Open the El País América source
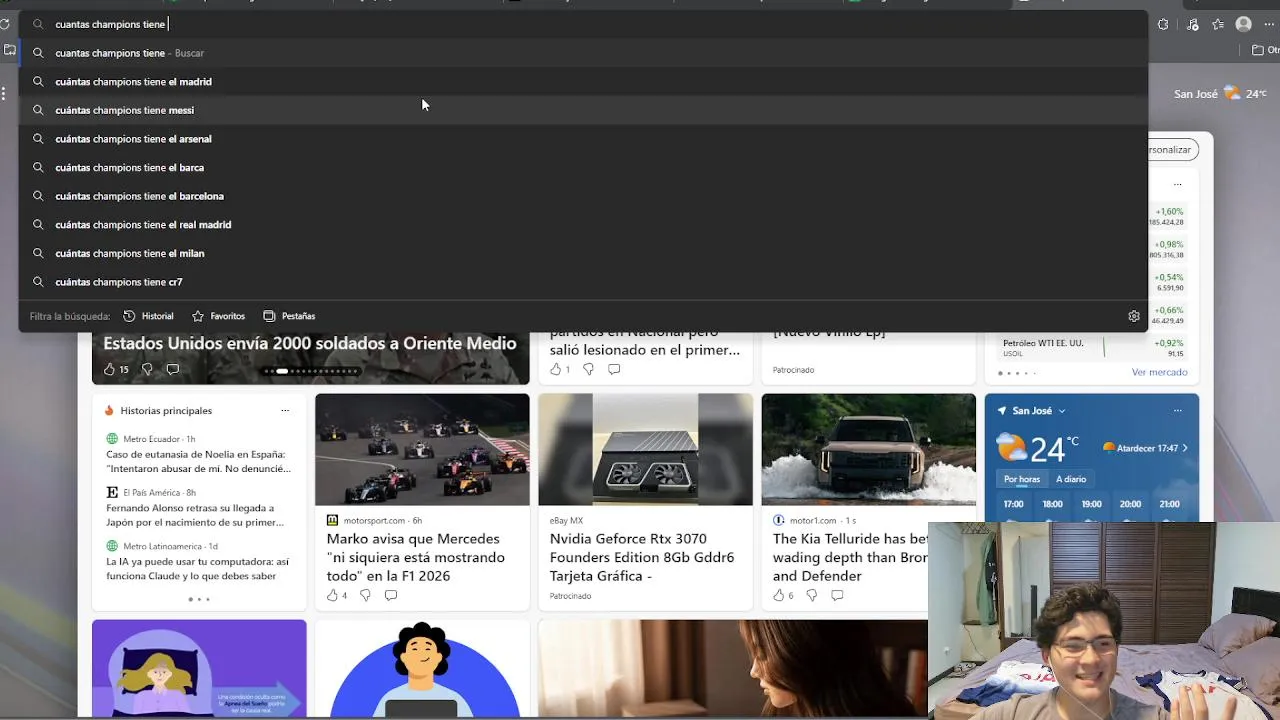Screen dimensions: 1280x720 [x=150, y=492]
